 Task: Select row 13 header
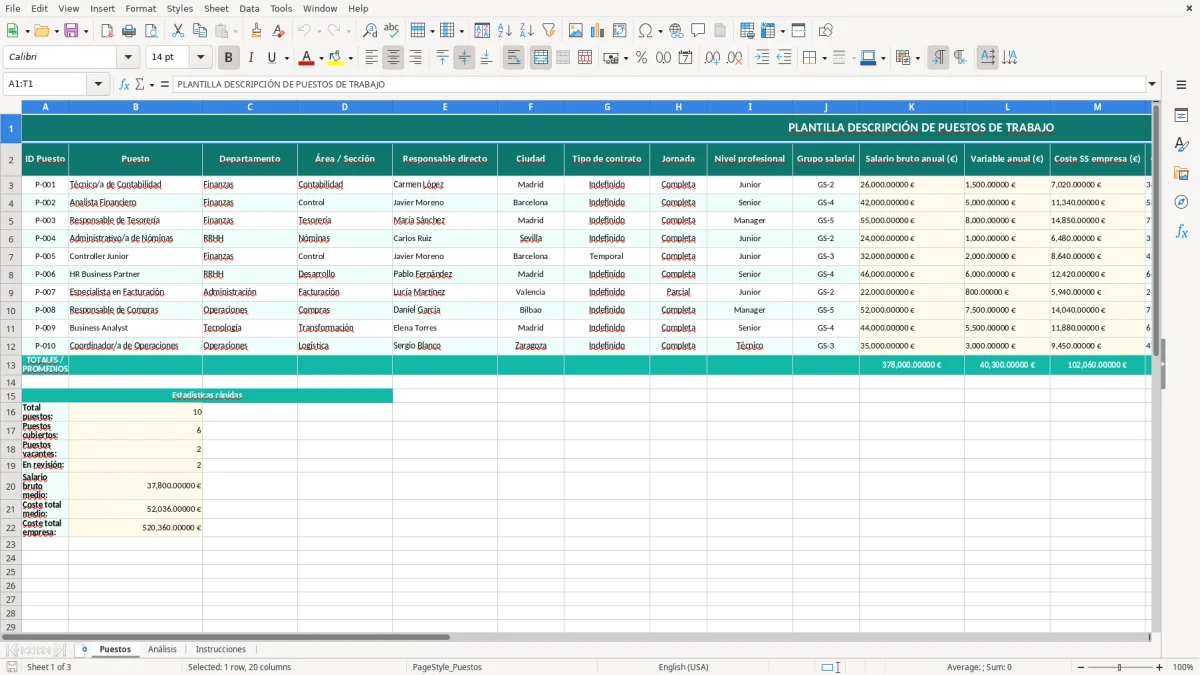[11, 365]
